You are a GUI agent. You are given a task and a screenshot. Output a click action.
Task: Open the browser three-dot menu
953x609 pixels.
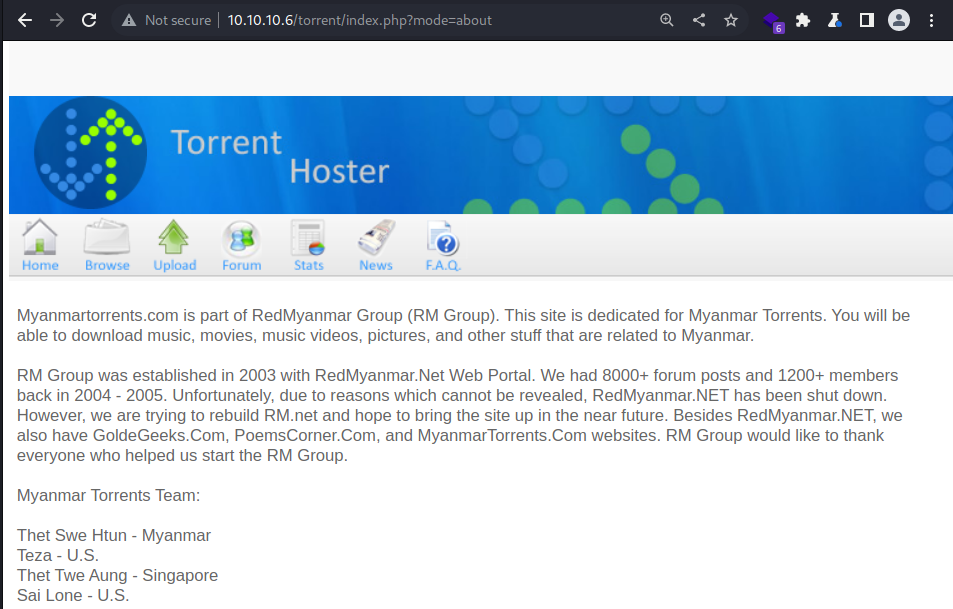[x=931, y=20]
